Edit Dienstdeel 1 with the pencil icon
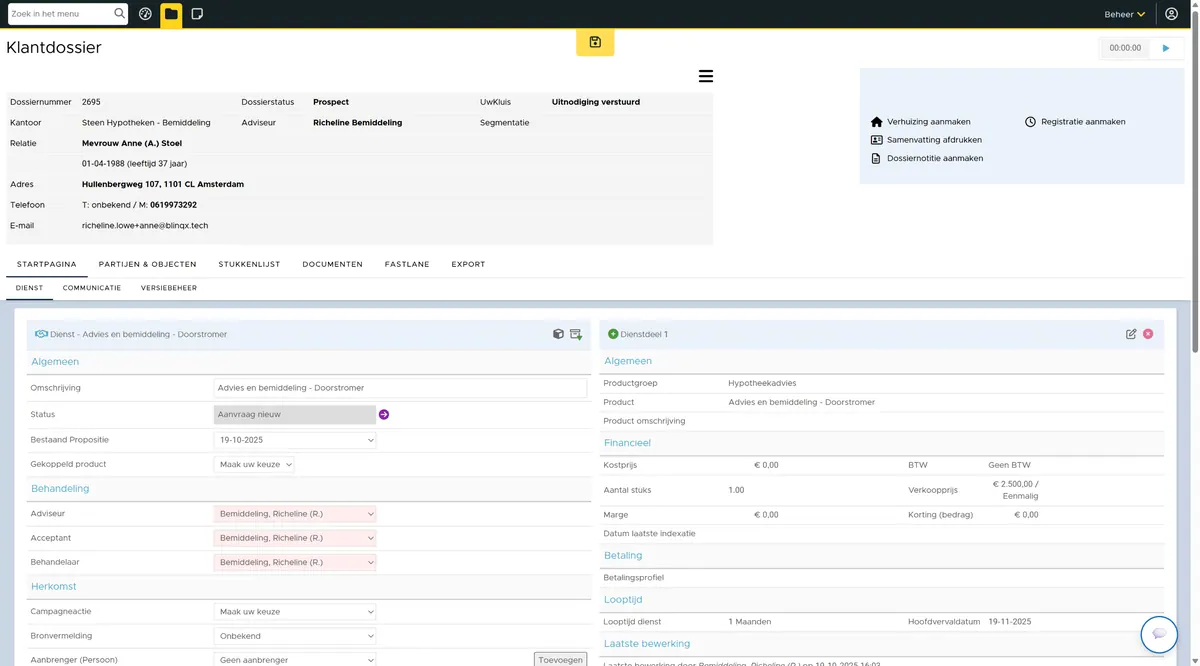 1131,334
